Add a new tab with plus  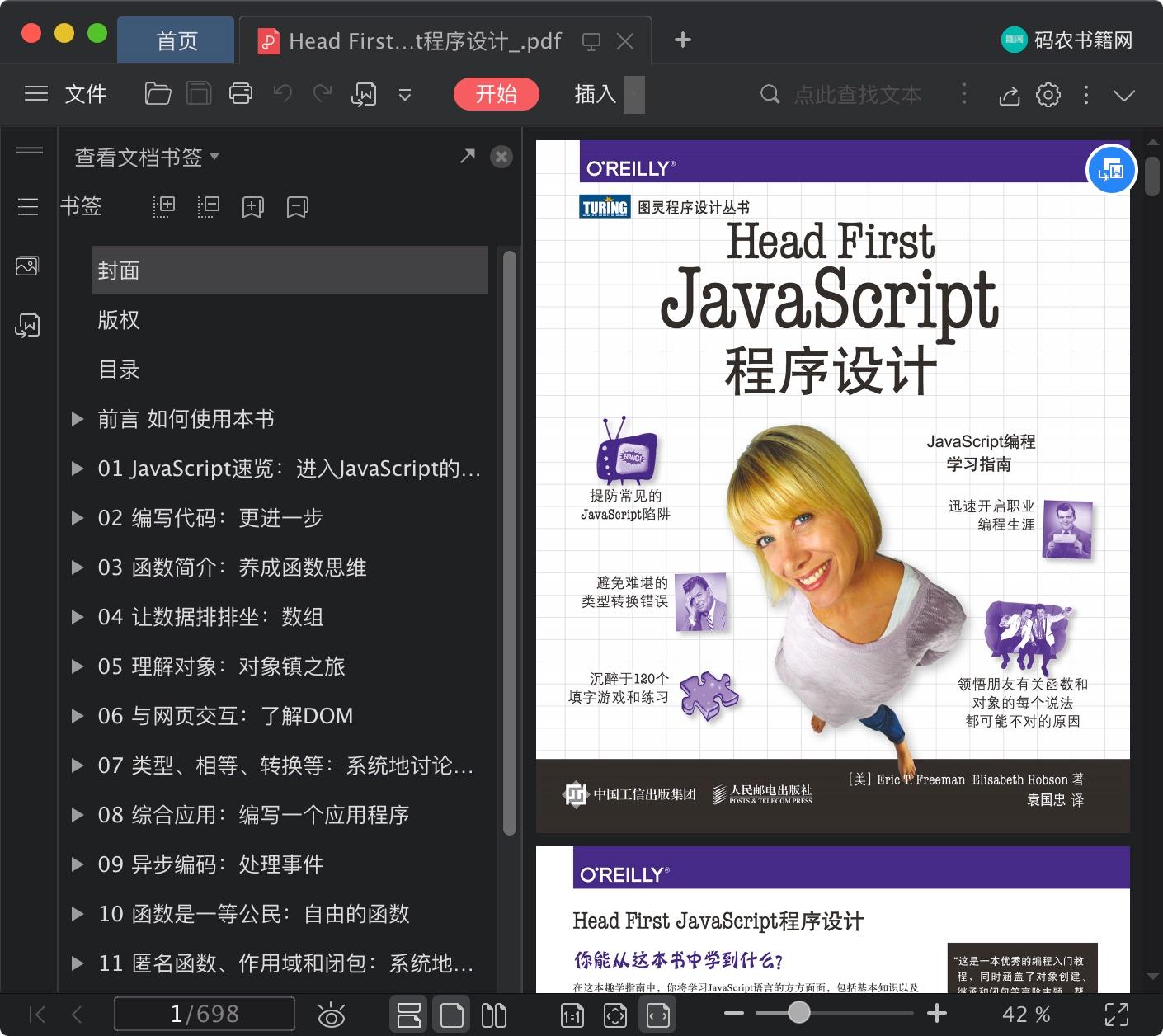[x=683, y=40]
